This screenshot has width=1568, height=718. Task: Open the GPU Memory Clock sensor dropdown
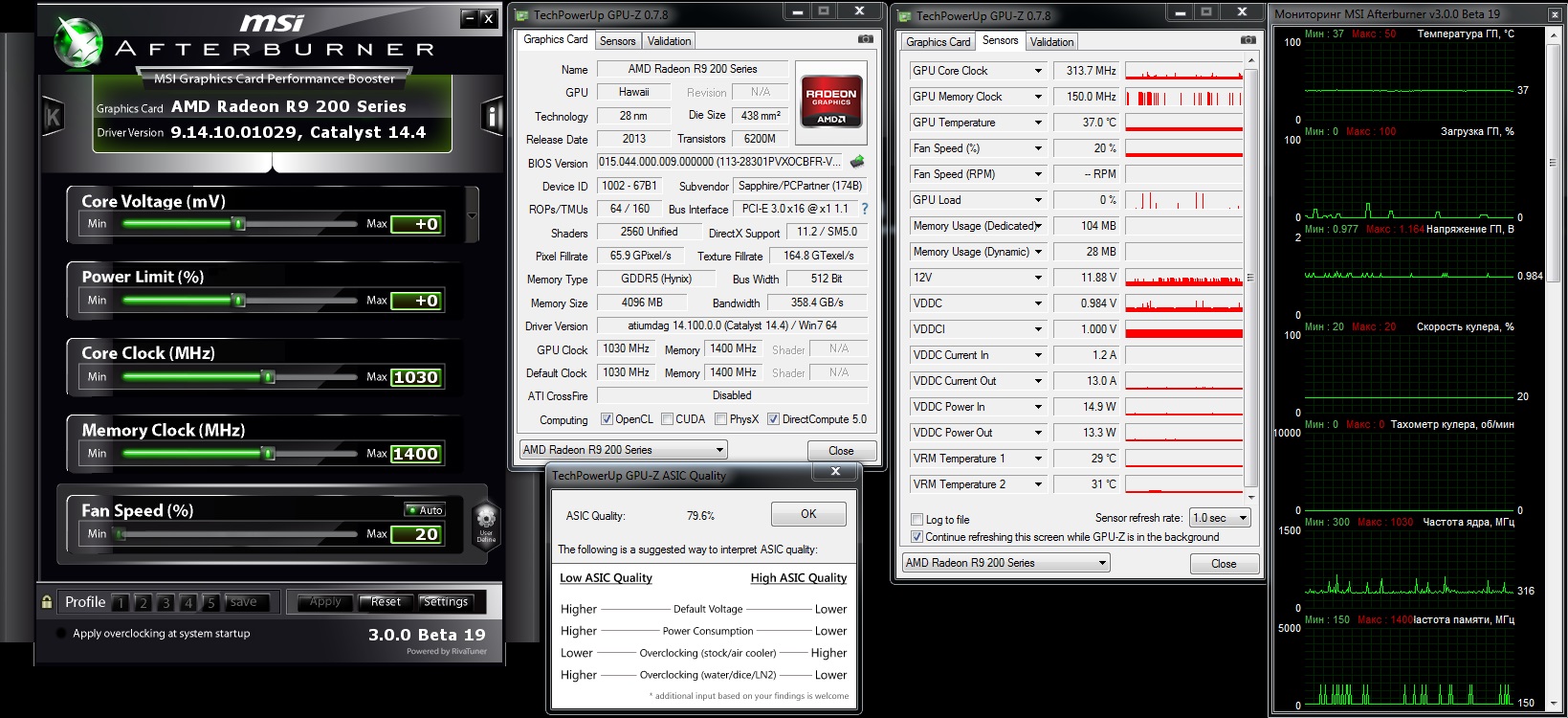click(x=1038, y=97)
